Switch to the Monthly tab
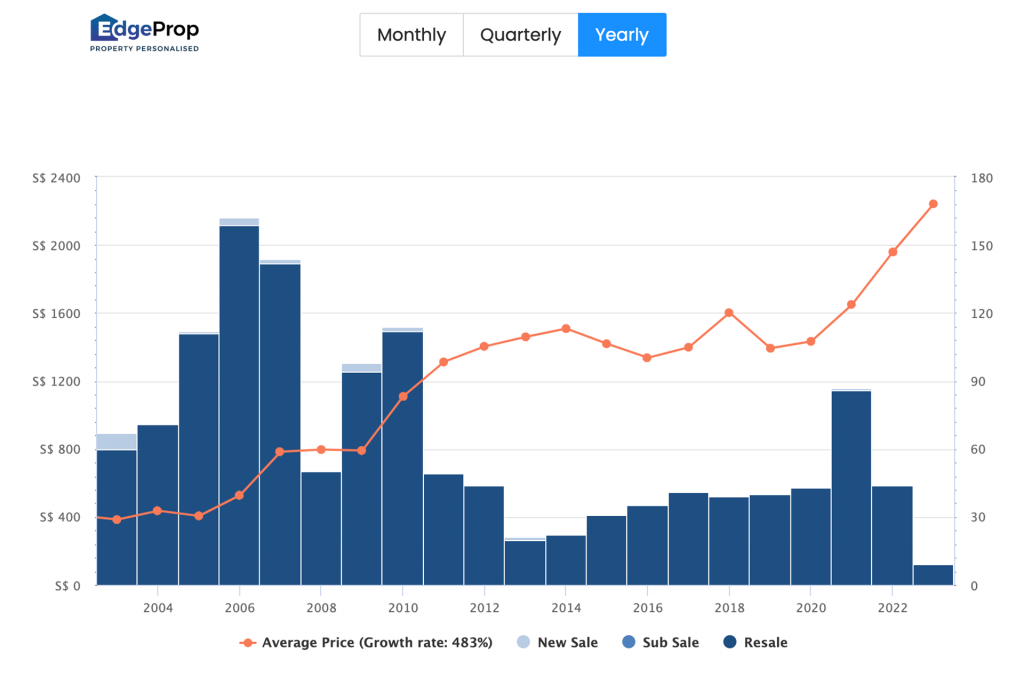Viewport: 1024px width, 683px height. coord(411,35)
